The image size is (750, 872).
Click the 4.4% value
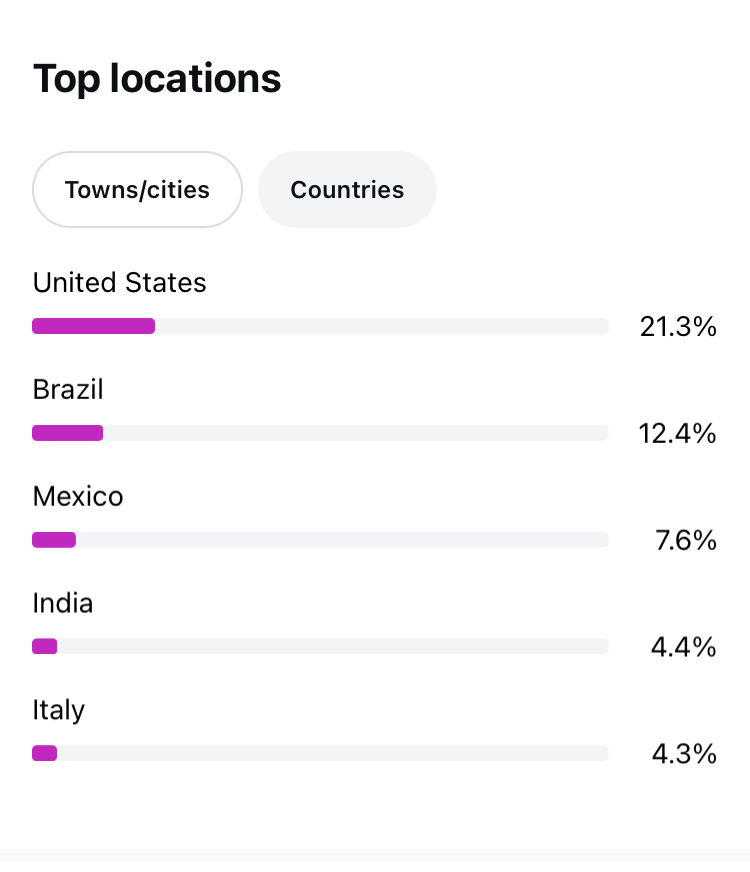[x=683, y=647]
